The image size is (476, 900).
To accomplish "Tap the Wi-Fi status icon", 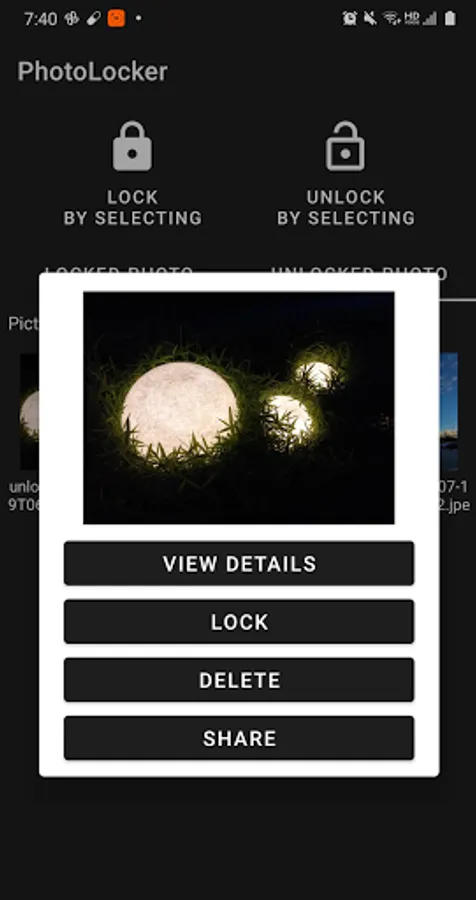I will tap(392, 18).
